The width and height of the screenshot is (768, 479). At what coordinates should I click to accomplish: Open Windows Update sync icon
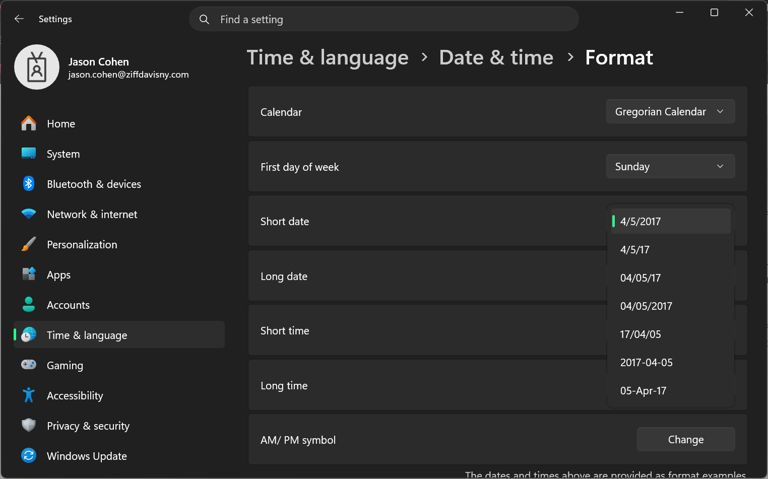(28, 455)
